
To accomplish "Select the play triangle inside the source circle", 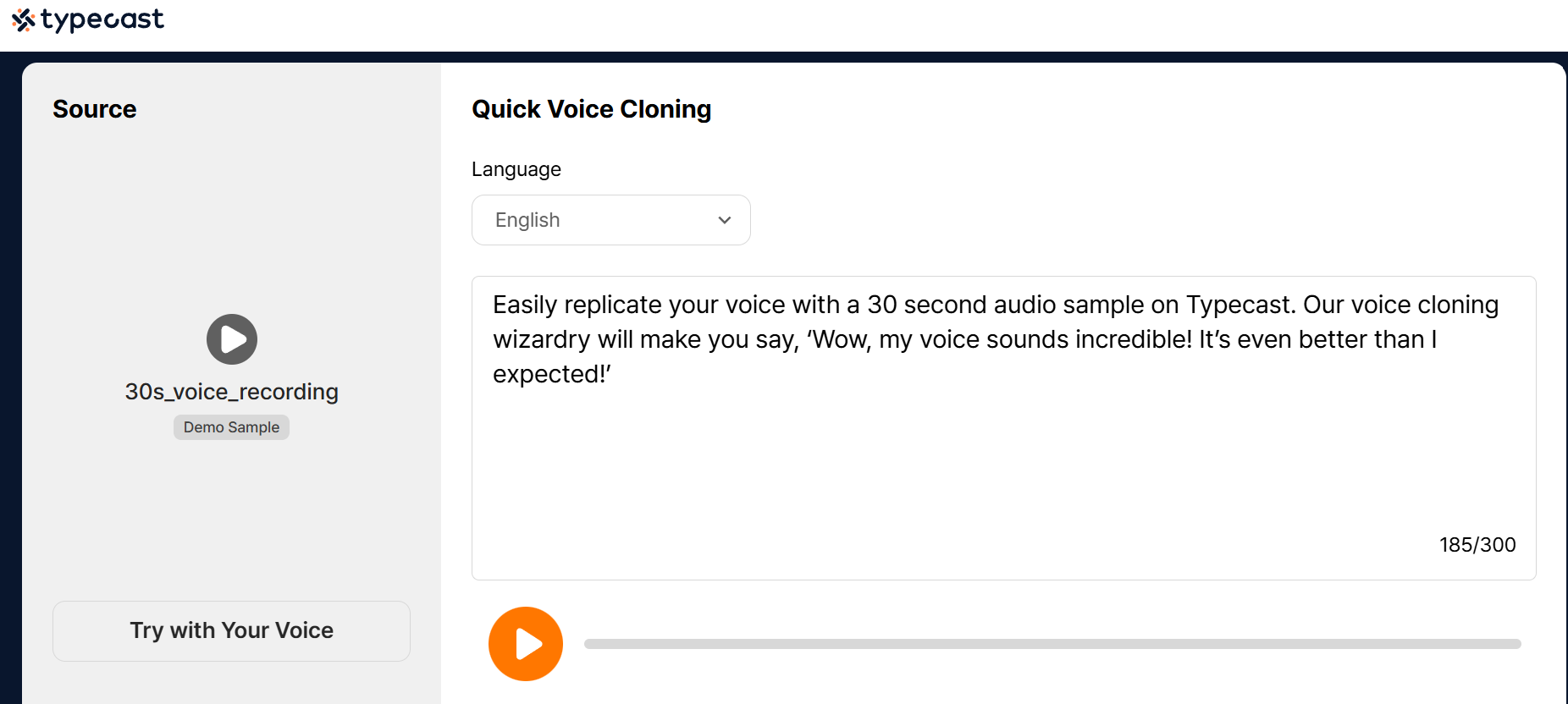I will click(x=233, y=338).
